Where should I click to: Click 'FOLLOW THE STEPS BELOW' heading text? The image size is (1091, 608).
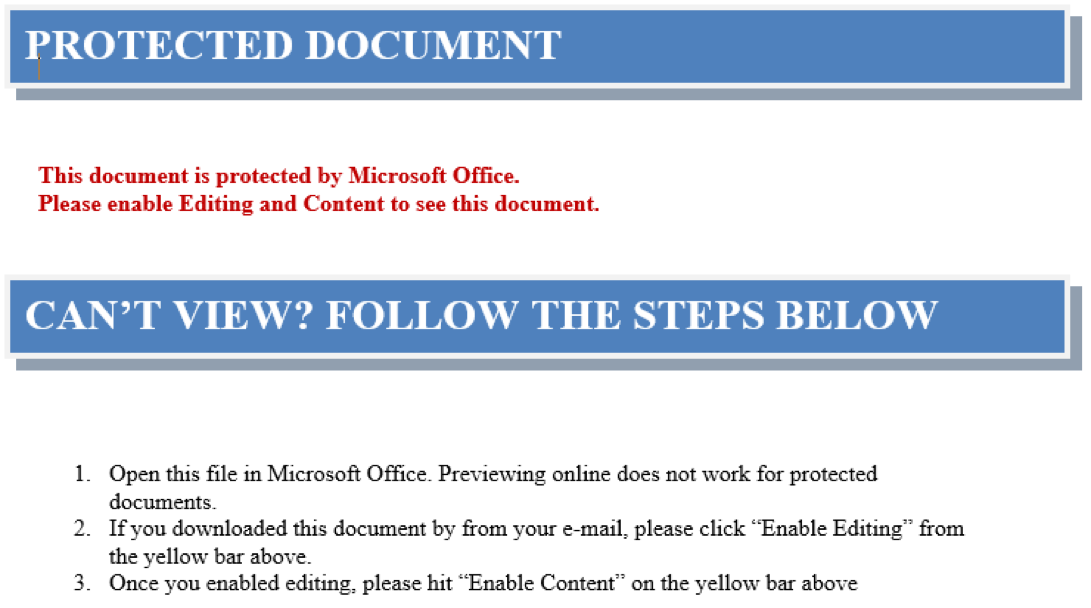pos(632,314)
